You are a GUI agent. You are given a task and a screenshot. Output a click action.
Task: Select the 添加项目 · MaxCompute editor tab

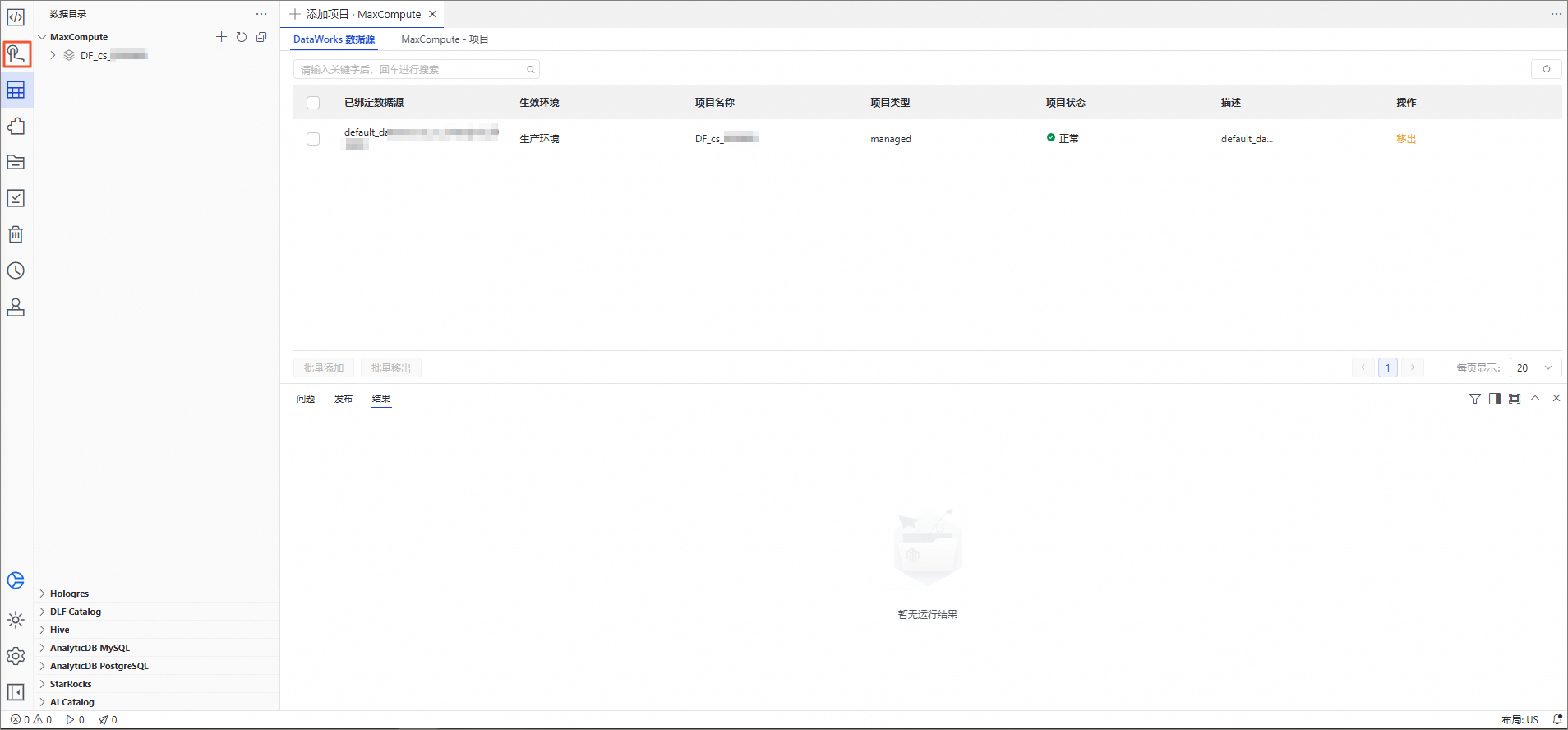(363, 14)
